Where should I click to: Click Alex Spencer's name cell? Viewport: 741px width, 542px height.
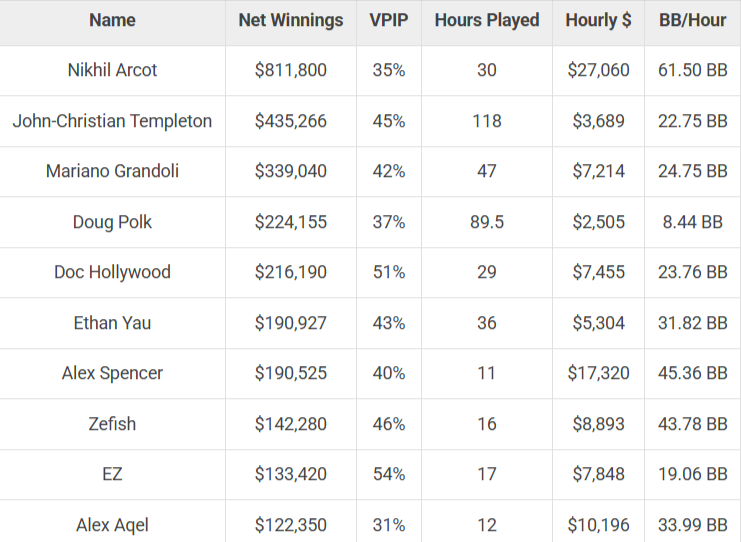112,373
